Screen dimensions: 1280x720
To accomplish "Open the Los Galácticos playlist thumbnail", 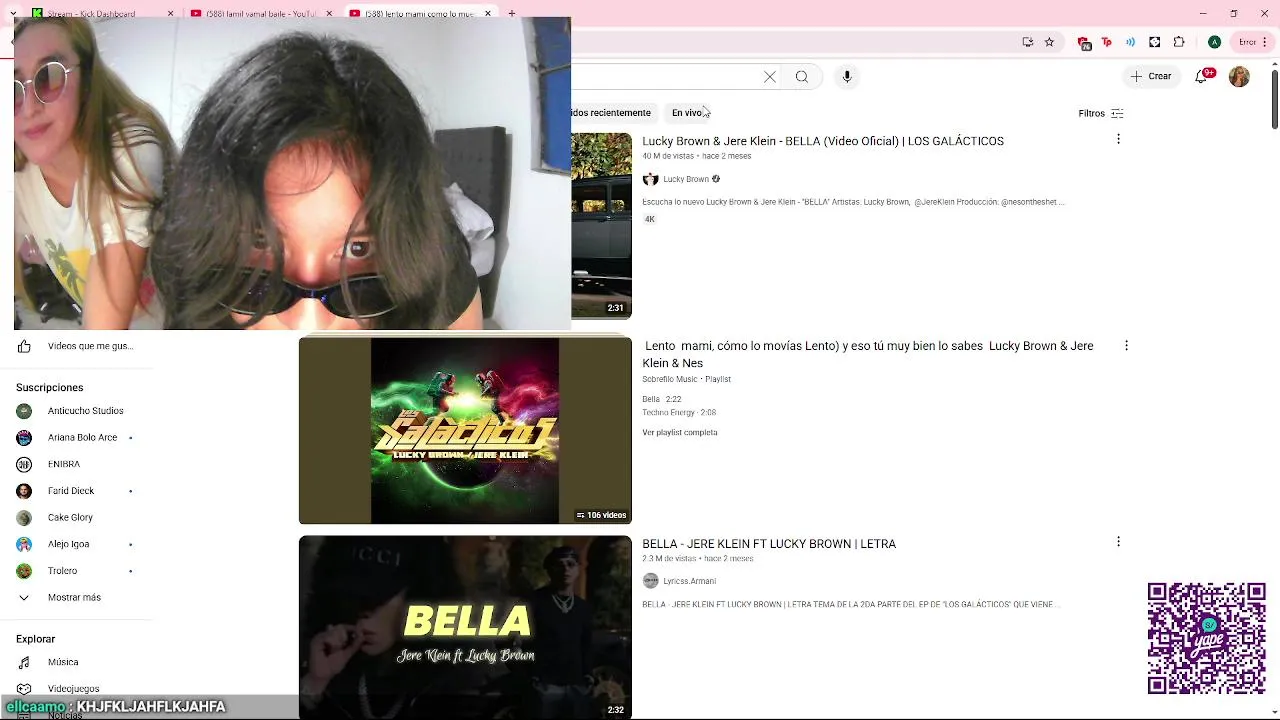I will (x=465, y=430).
